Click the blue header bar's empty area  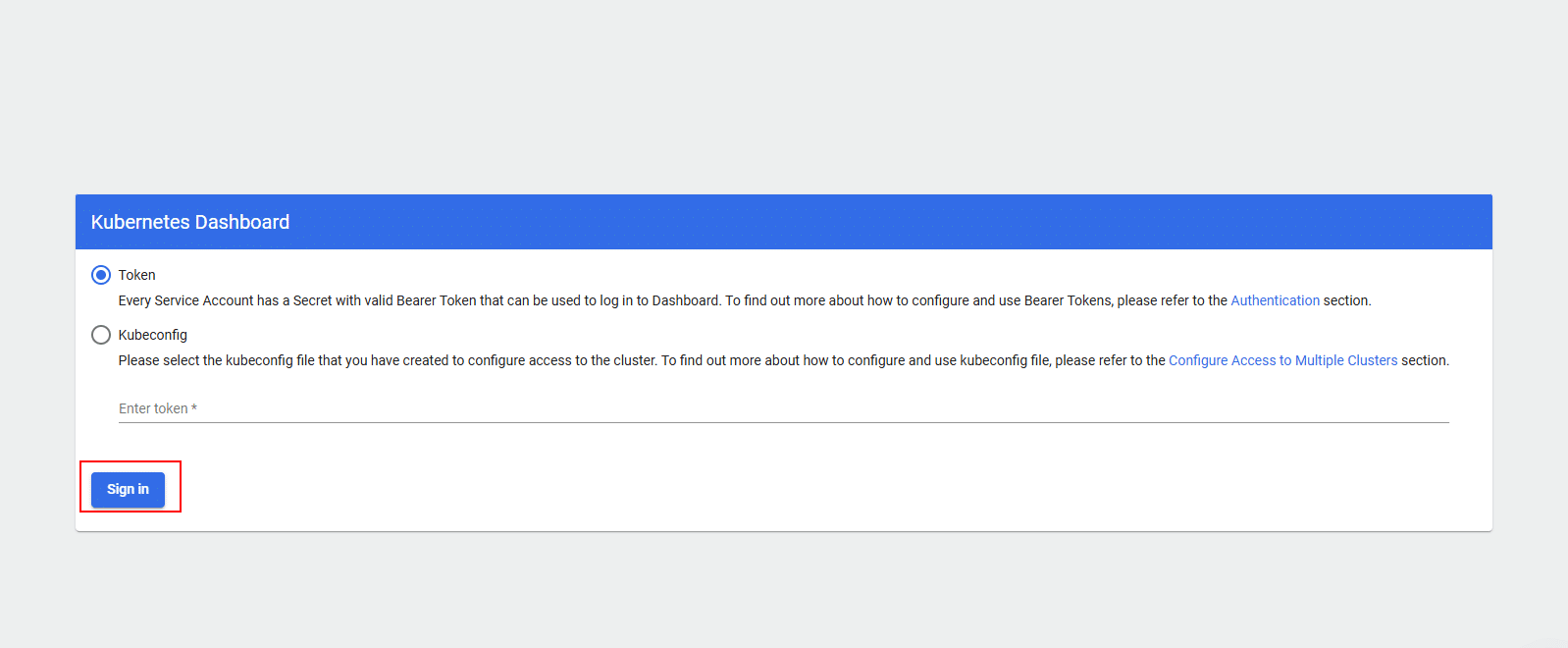[x=883, y=222]
